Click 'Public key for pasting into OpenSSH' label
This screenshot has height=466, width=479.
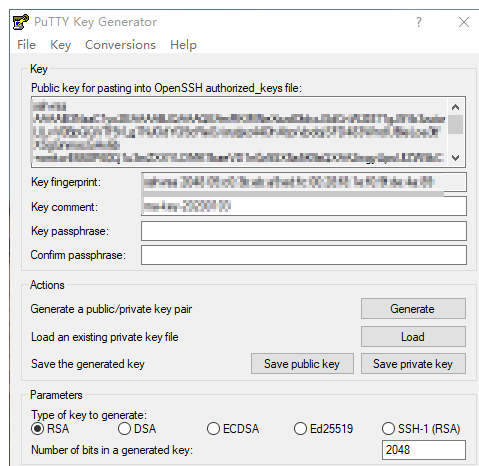[x=166, y=88]
